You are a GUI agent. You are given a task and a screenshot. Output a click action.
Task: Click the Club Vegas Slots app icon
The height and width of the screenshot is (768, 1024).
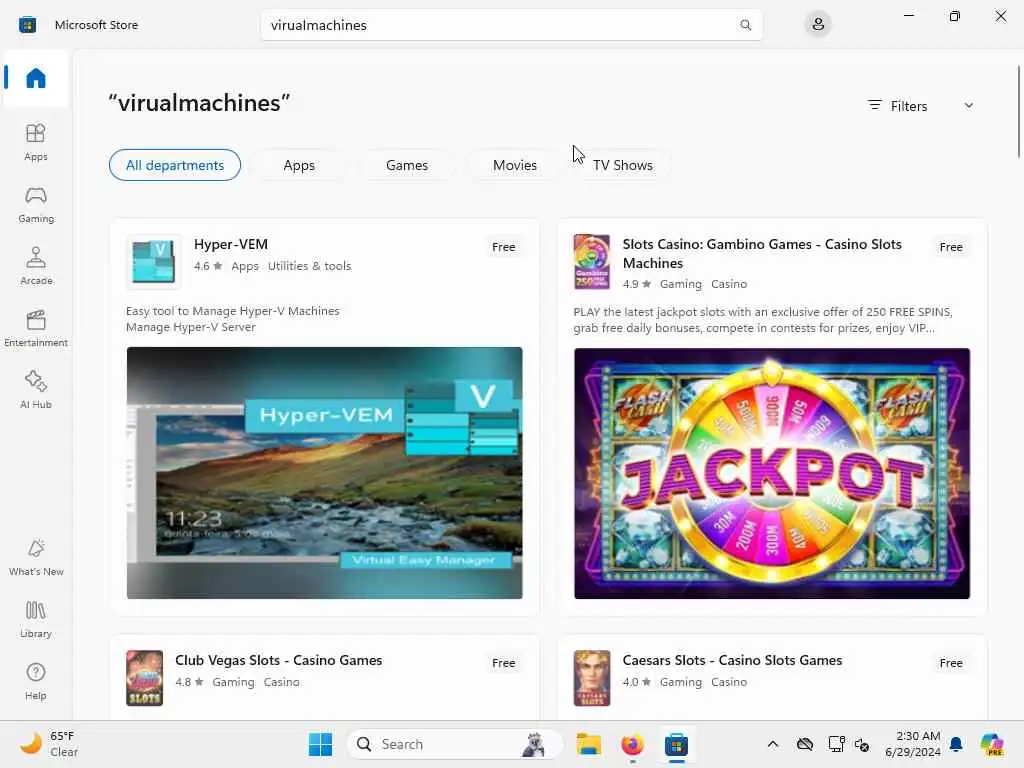(144, 678)
